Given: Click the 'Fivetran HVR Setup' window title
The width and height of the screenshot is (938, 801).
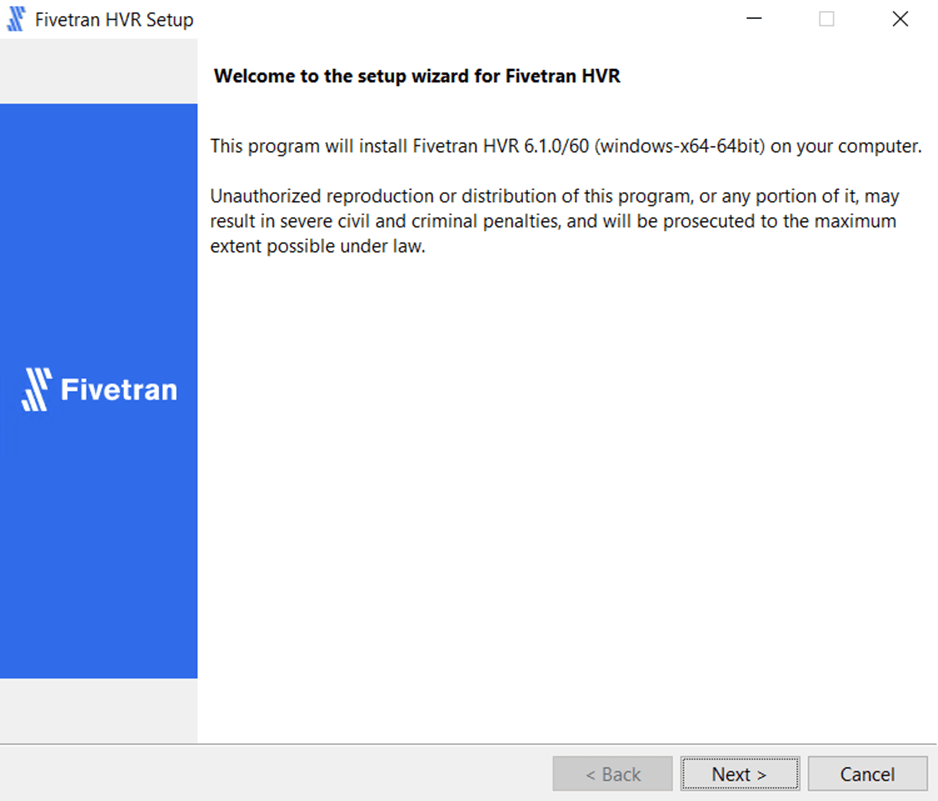Looking at the screenshot, I should click(x=114, y=20).
